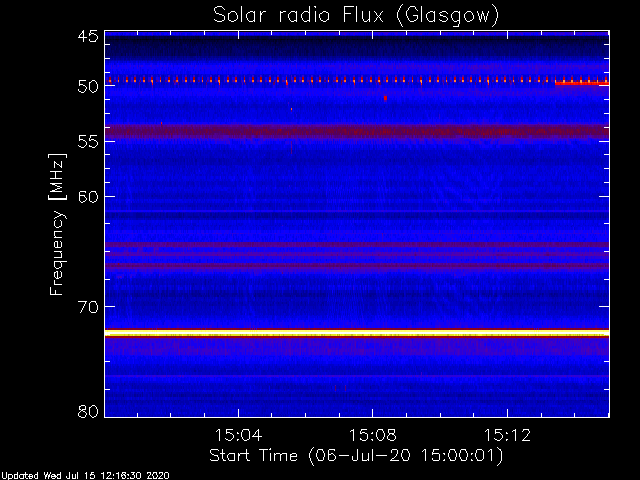Select the 70 frequency tick label
The width and height of the screenshot is (640, 480).
pos(88,307)
